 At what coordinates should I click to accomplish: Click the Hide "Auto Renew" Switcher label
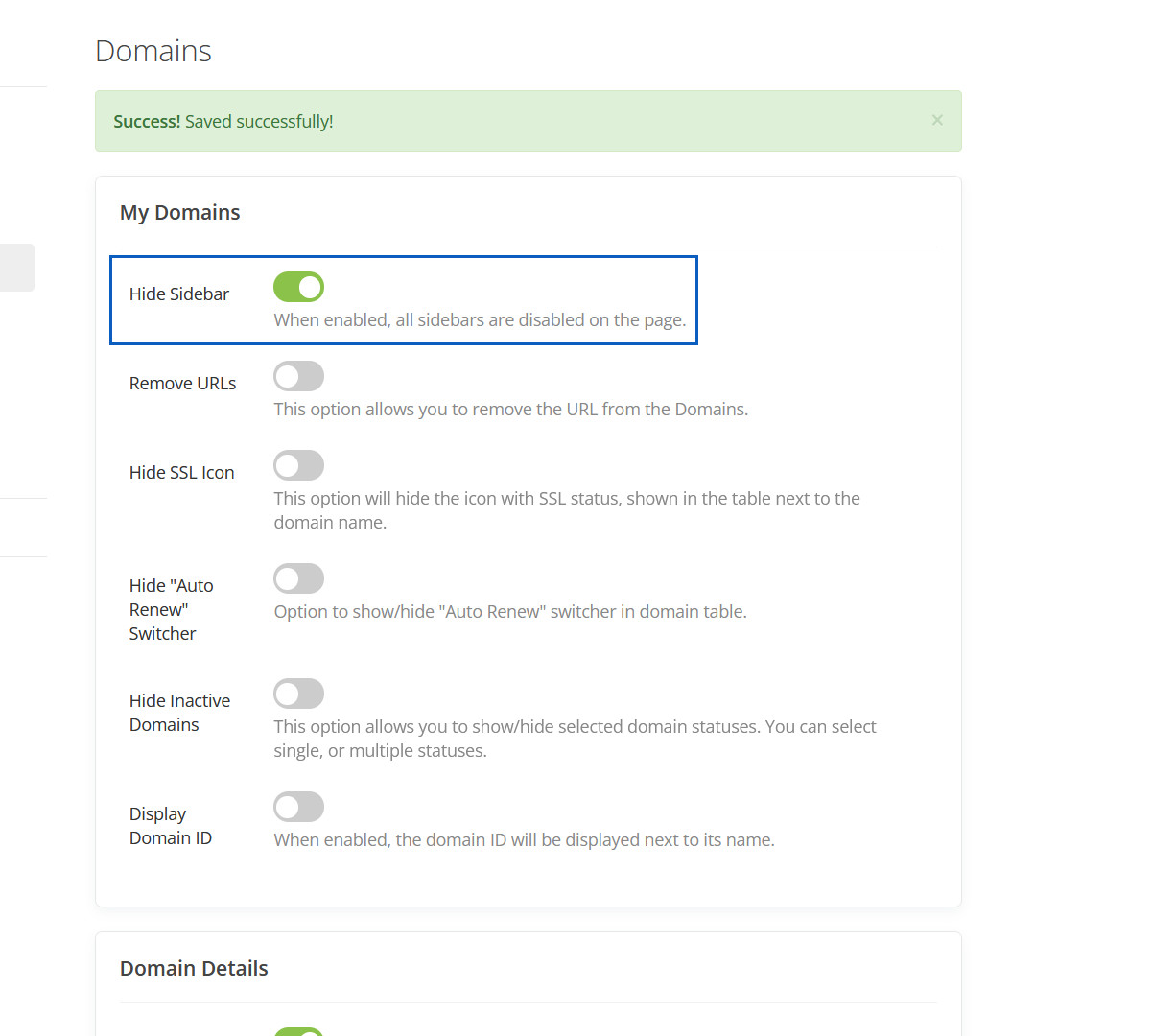171,609
